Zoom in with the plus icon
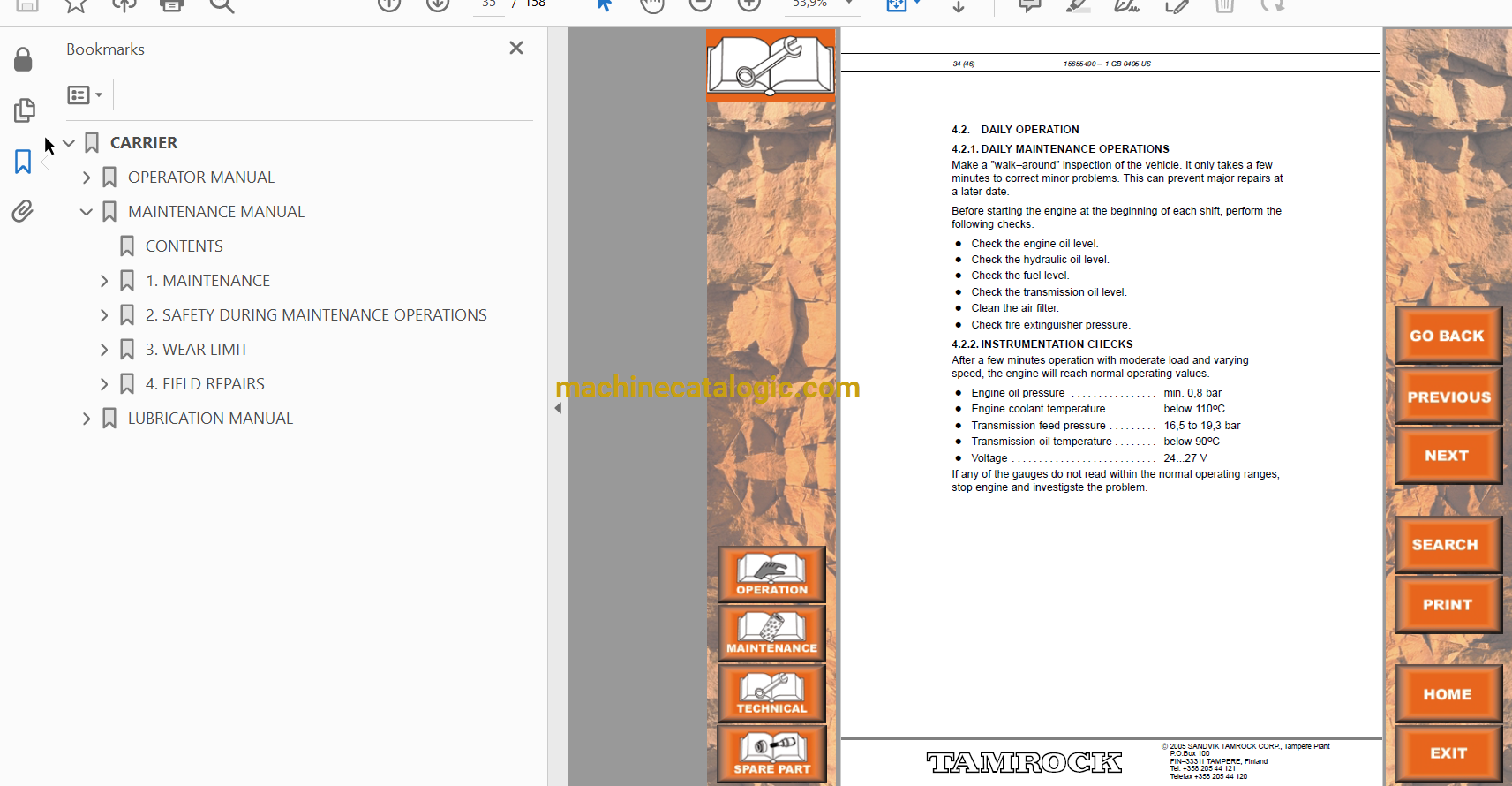The image size is (1512, 786). (749, 4)
